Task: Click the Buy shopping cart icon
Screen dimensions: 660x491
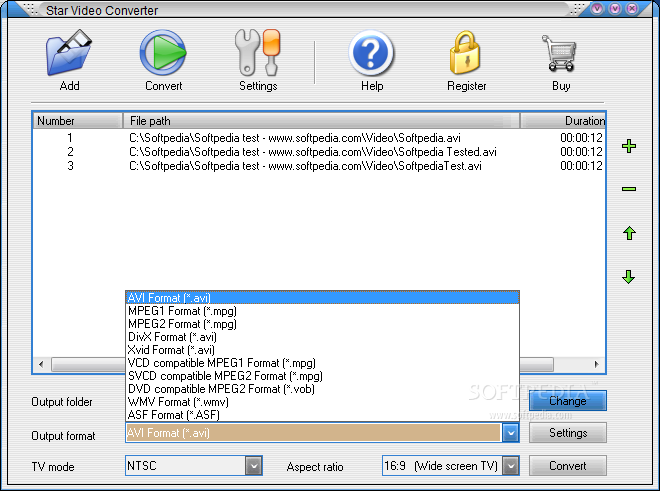Action: 560,53
